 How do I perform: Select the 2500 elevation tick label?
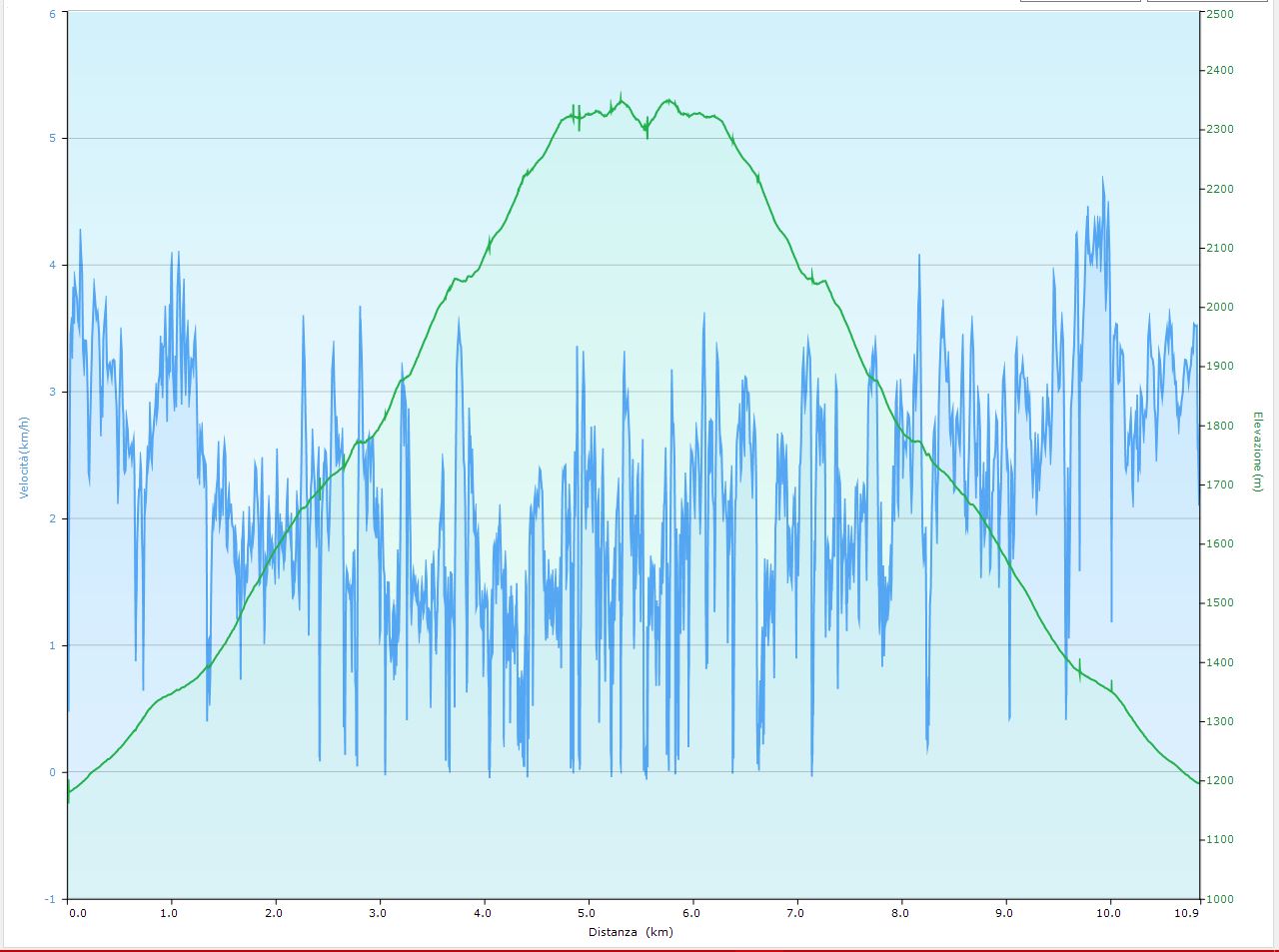click(1220, 14)
